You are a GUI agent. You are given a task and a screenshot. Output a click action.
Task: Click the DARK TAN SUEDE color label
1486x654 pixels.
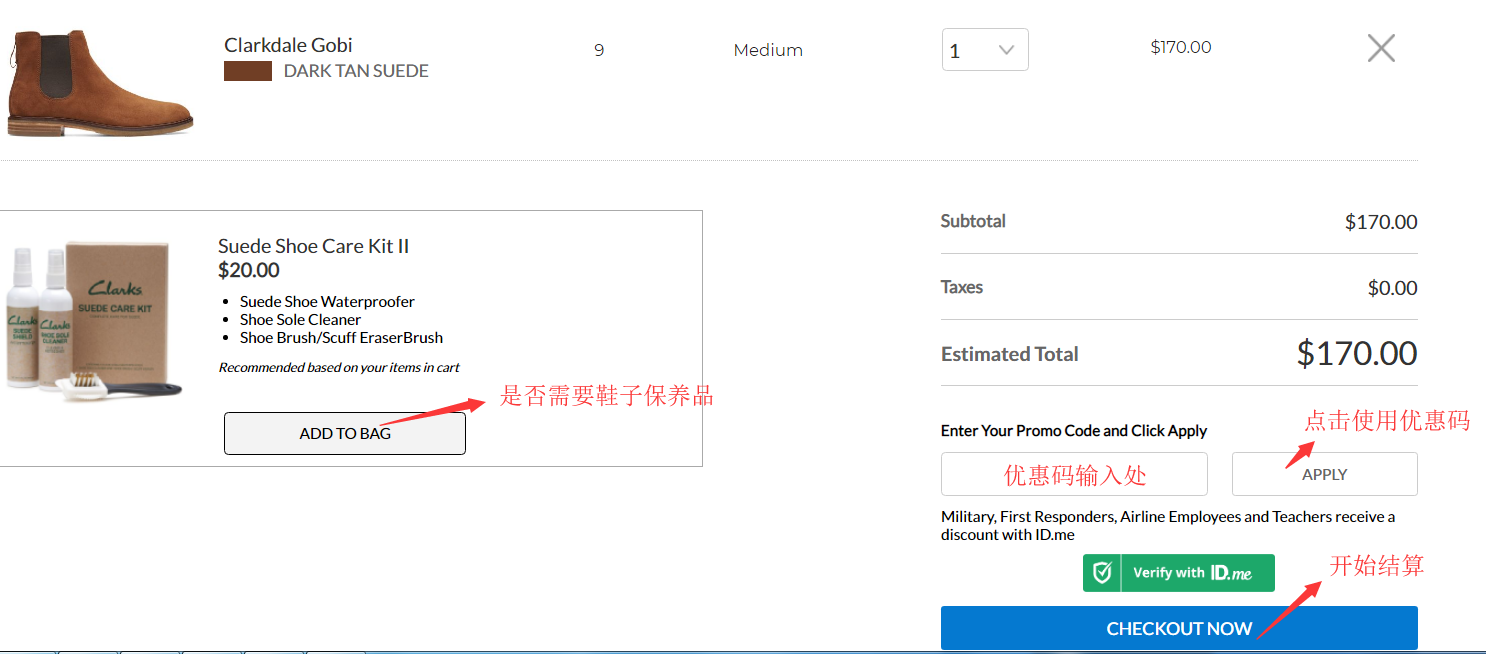coord(356,71)
